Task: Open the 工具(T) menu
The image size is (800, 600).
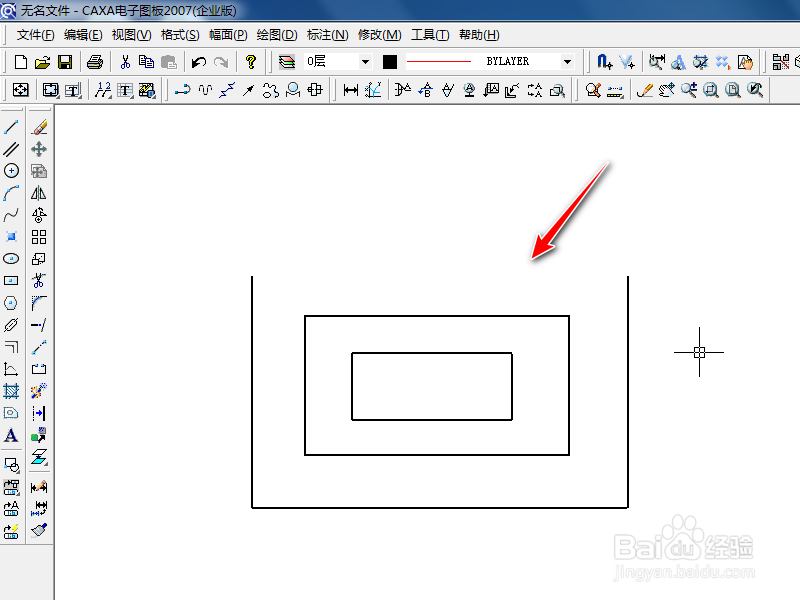Action: click(x=430, y=35)
